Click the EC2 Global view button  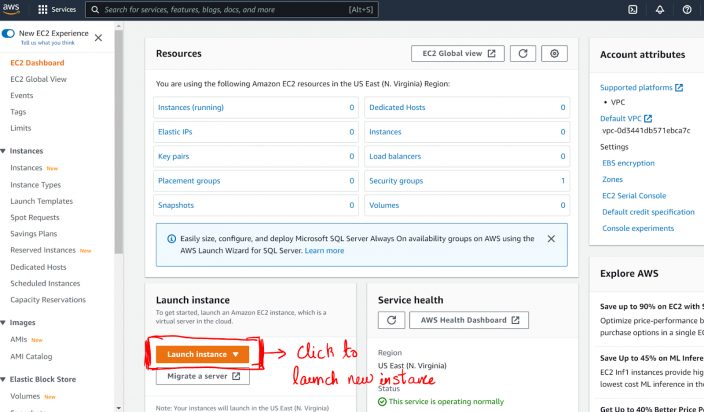457,54
